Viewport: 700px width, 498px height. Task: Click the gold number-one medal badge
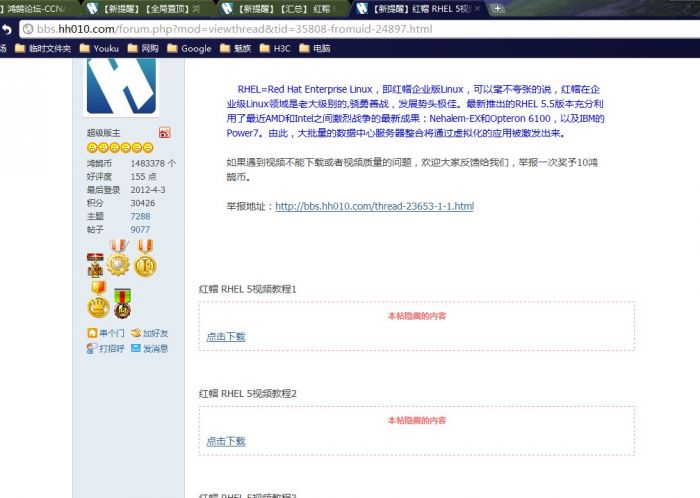[x=146, y=258]
